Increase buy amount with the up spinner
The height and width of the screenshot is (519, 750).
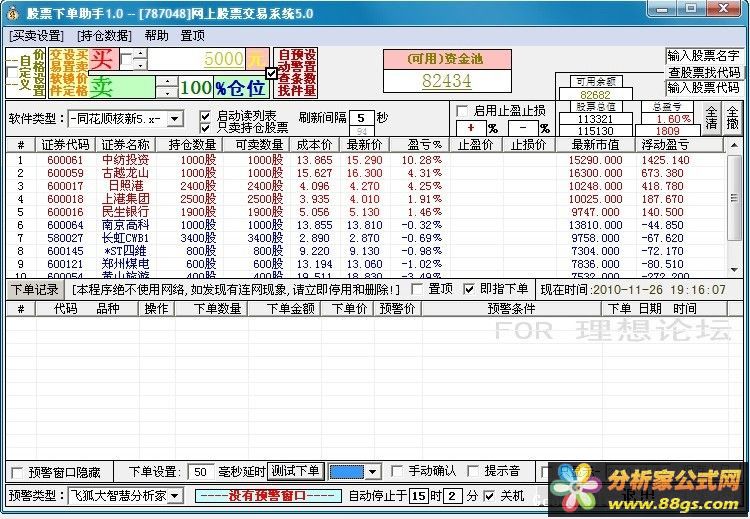140,54
